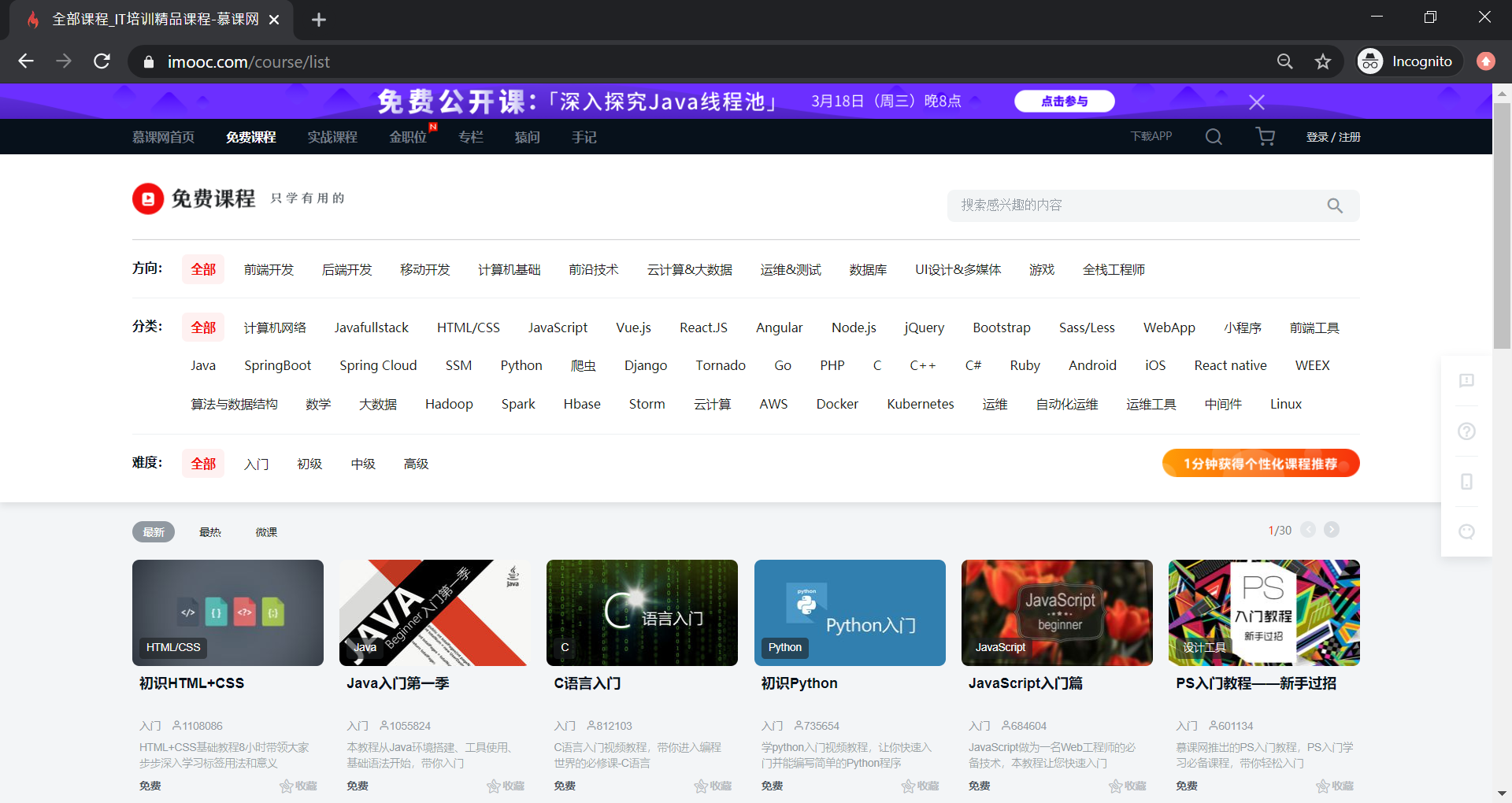The width and height of the screenshot is (1512, 803).
Task: Select category 算法与数据结构
Action: click(x=234, y=404)
